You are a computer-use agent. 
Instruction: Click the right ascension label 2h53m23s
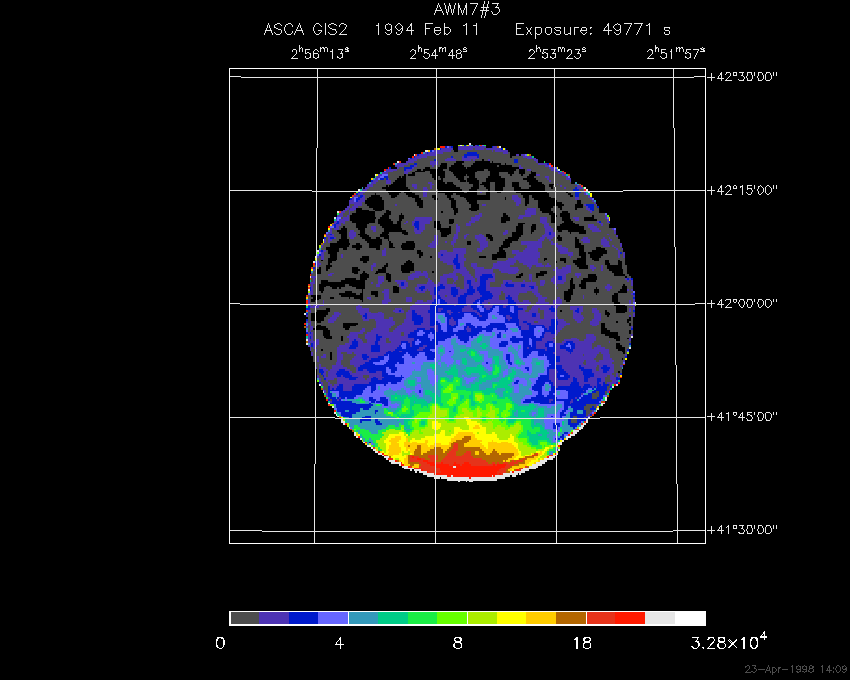557,53
